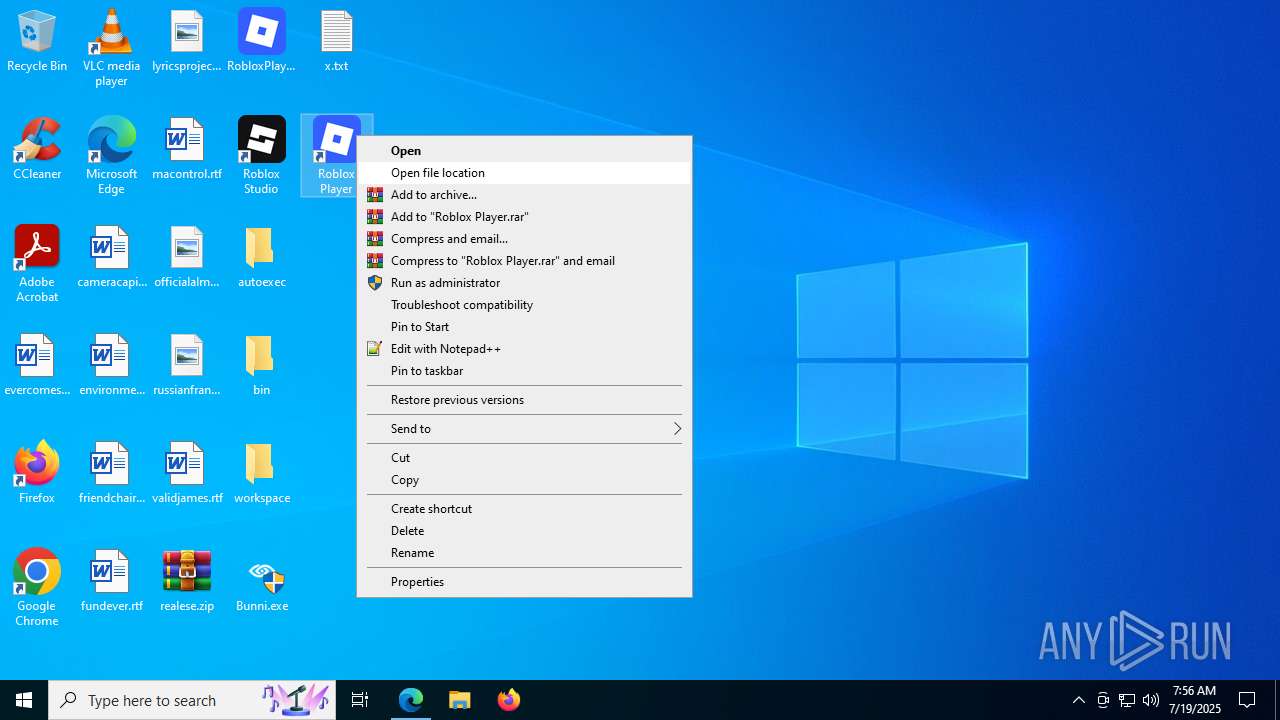This screenshot has height=720, width=1280.
Task: Choose Open in the context menu
Action: click(524, 151)
